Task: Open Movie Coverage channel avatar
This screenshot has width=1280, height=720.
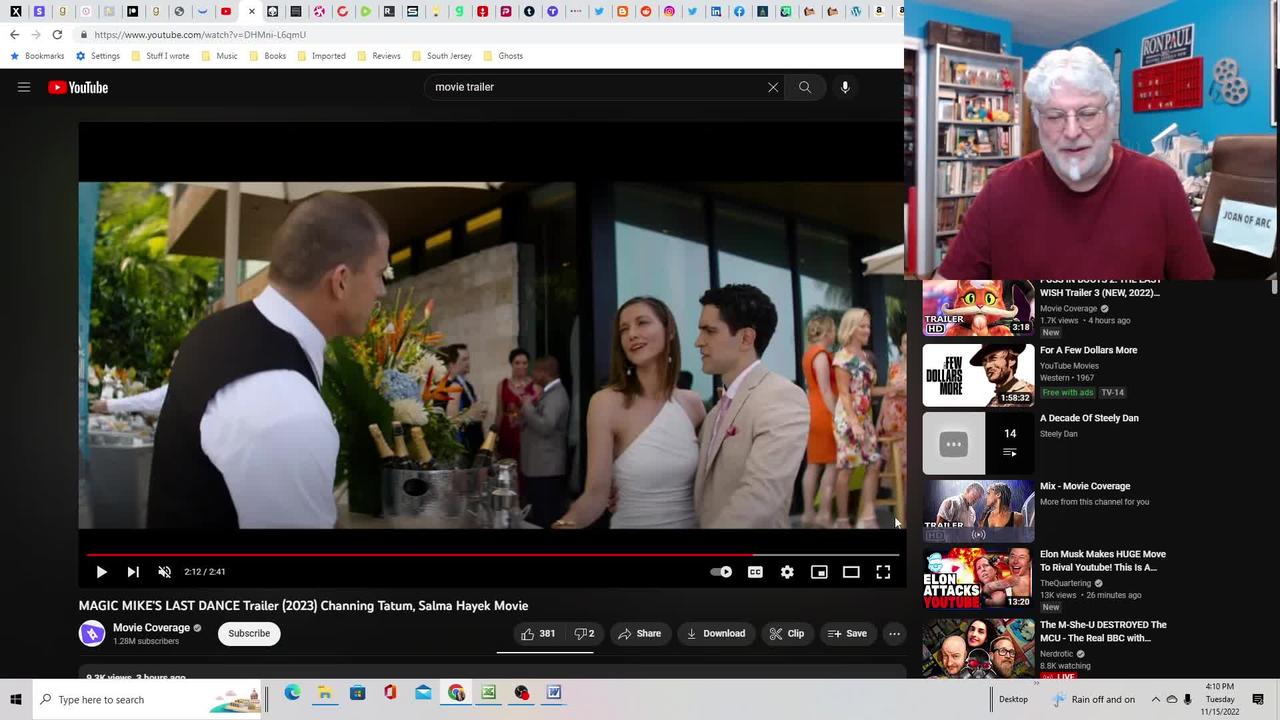Action: pos(92,634)
